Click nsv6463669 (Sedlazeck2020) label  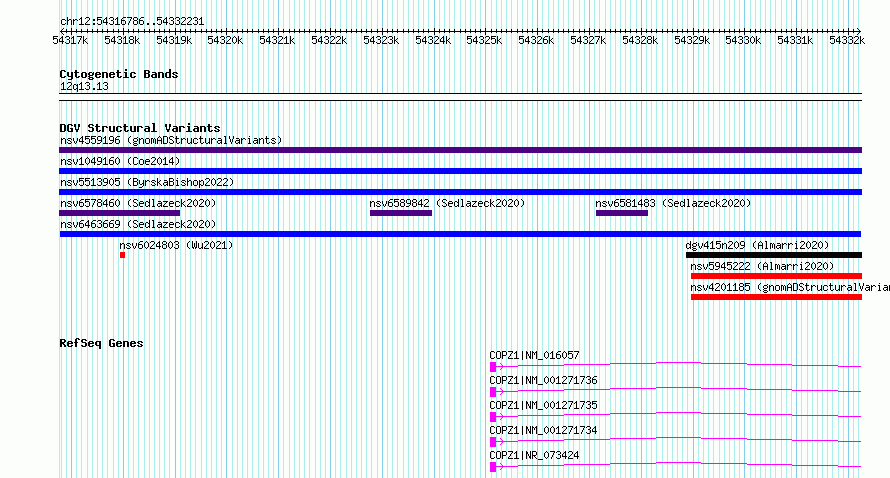(138, 224)
